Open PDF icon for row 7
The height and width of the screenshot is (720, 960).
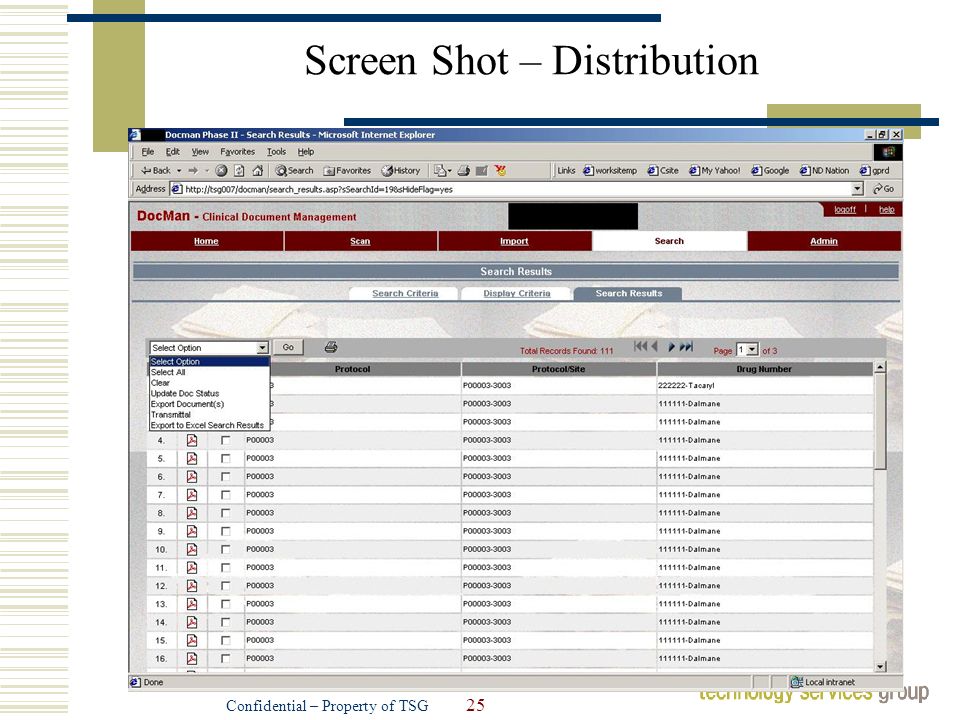[192, 495]
